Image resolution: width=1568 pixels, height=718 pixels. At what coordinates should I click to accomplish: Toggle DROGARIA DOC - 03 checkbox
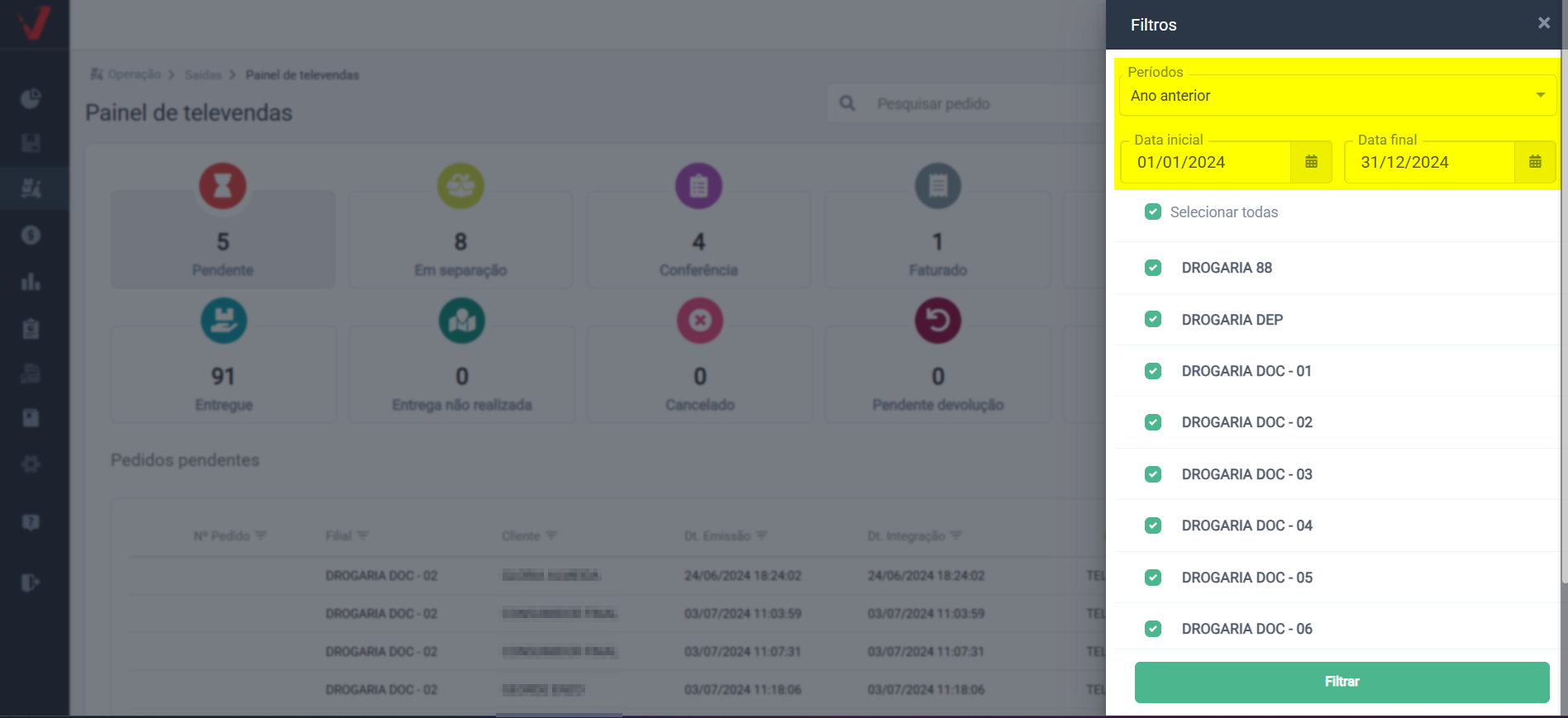(x=1153, y=474)
